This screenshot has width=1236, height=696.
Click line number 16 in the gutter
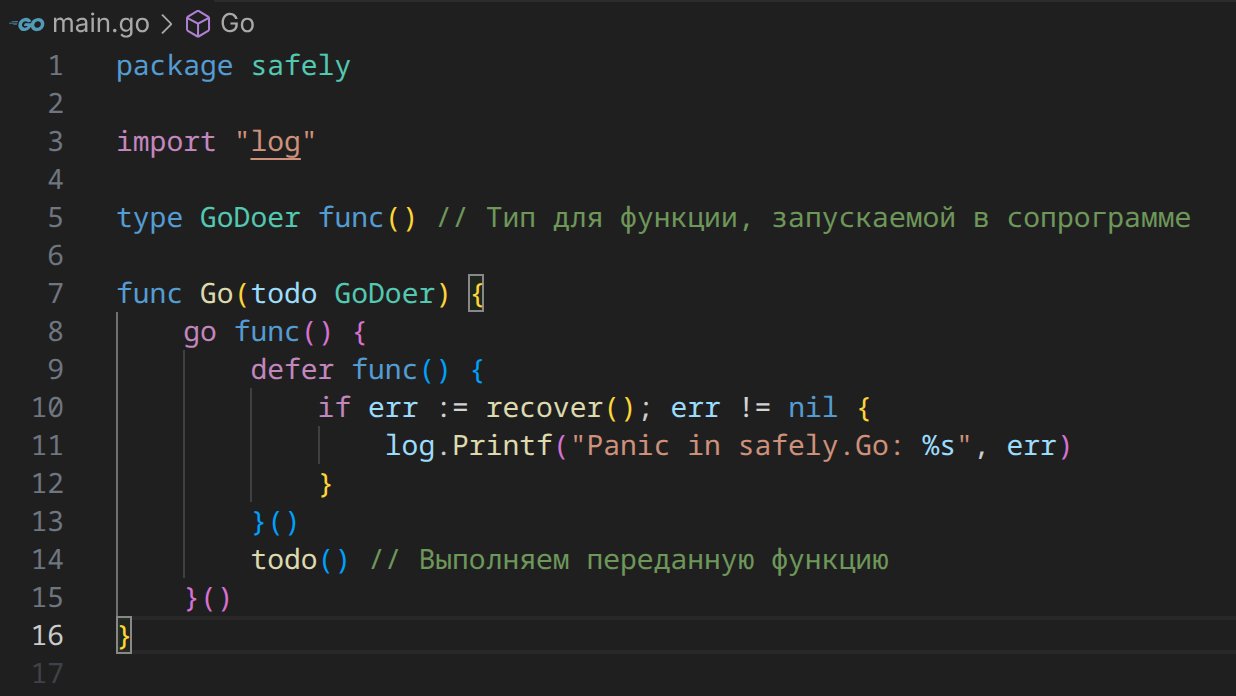click(46, 636)
